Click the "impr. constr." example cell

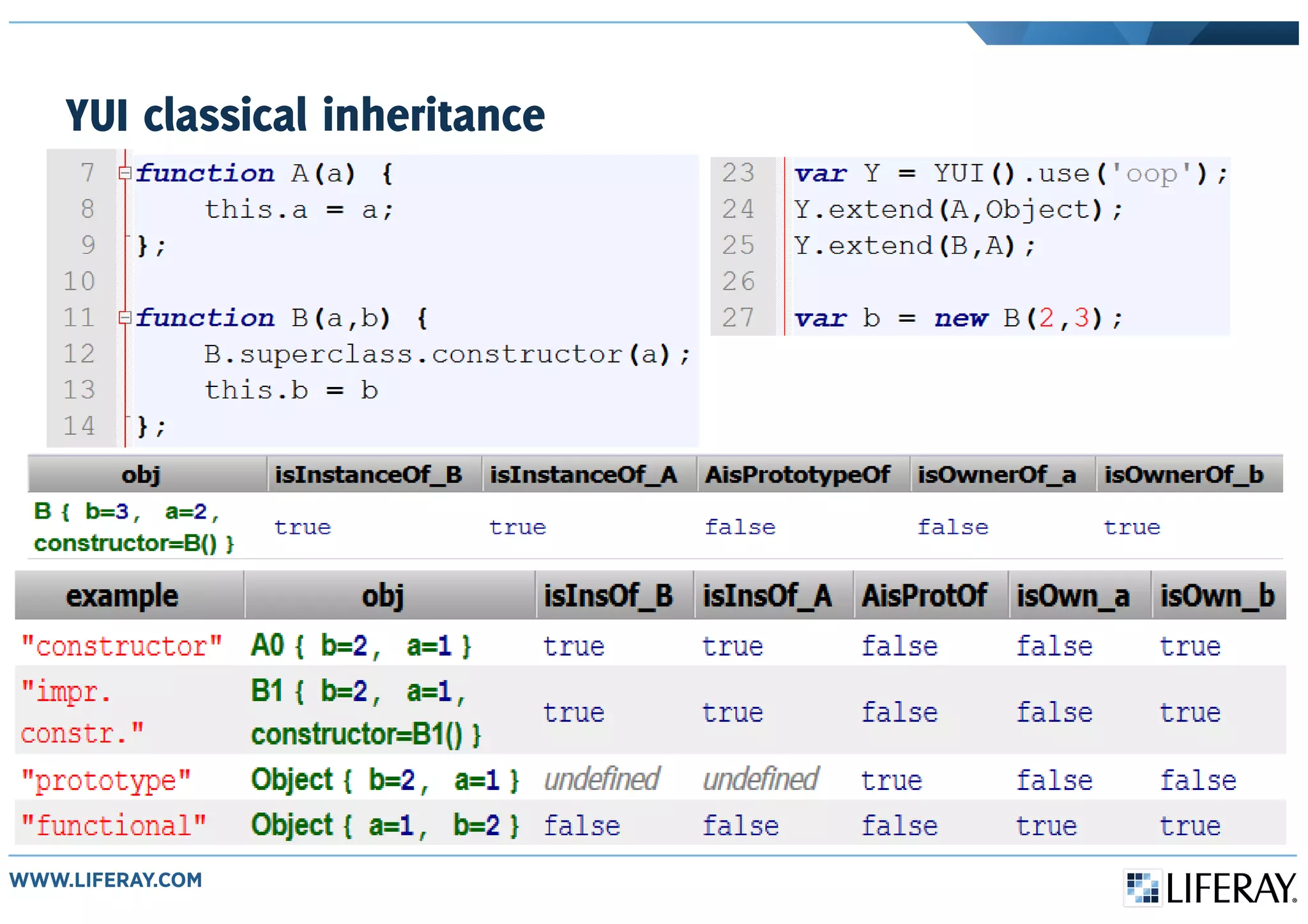(x=83, y=712)
